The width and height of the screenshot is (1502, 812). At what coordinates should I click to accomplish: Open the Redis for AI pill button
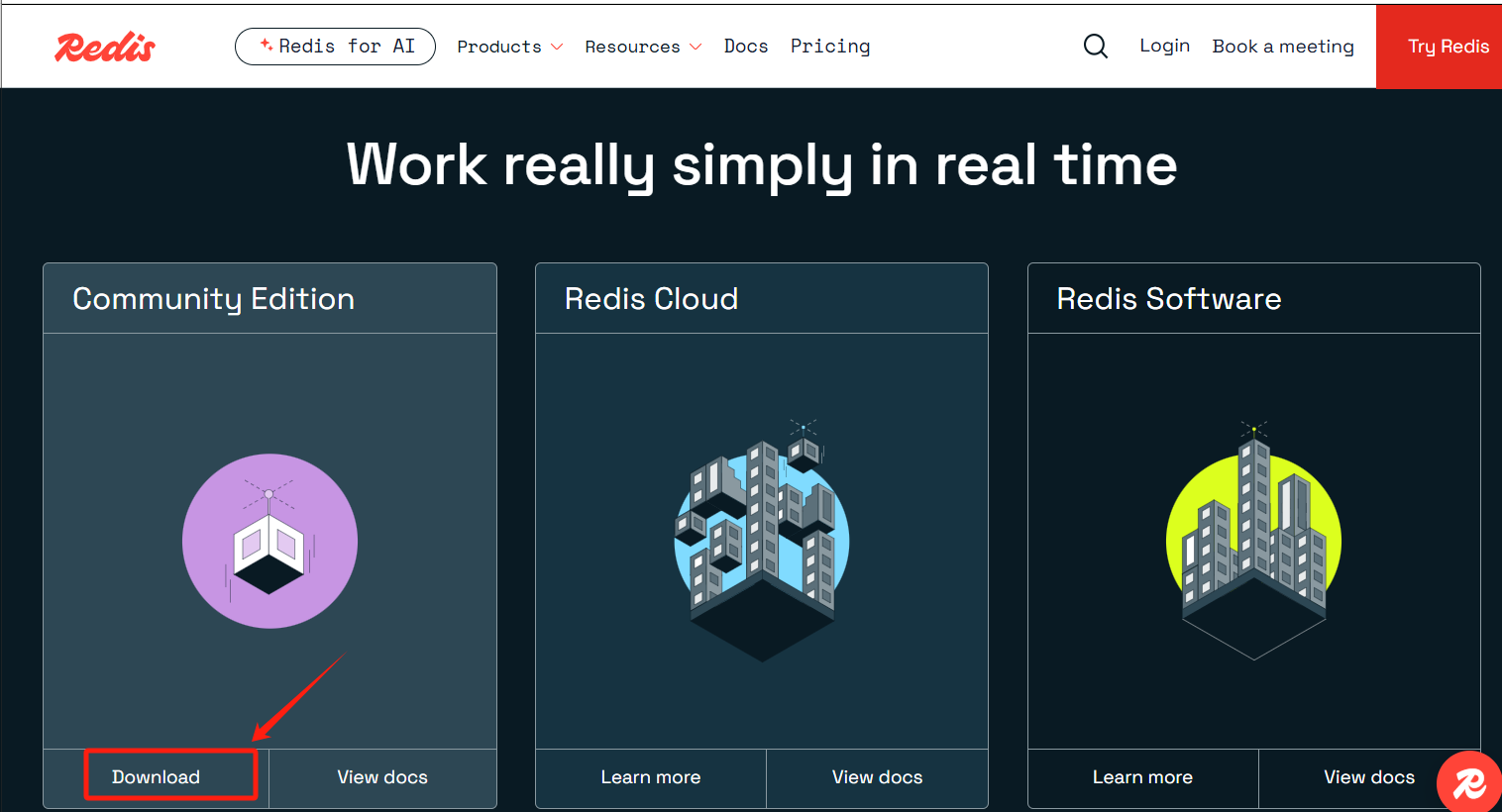[335, 47]
